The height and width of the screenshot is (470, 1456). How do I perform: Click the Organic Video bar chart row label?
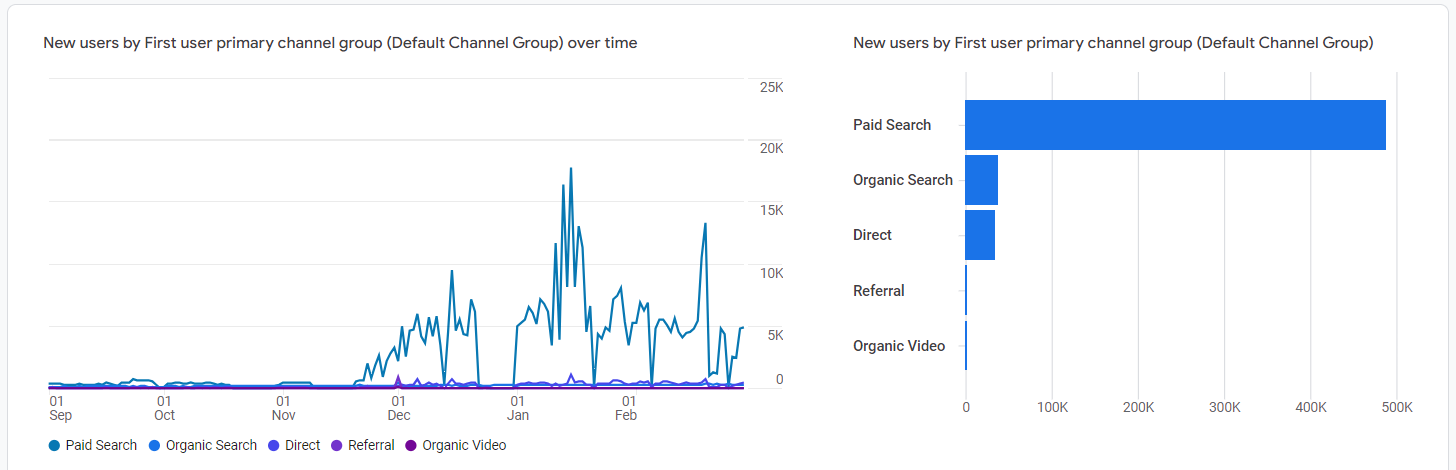898,346
